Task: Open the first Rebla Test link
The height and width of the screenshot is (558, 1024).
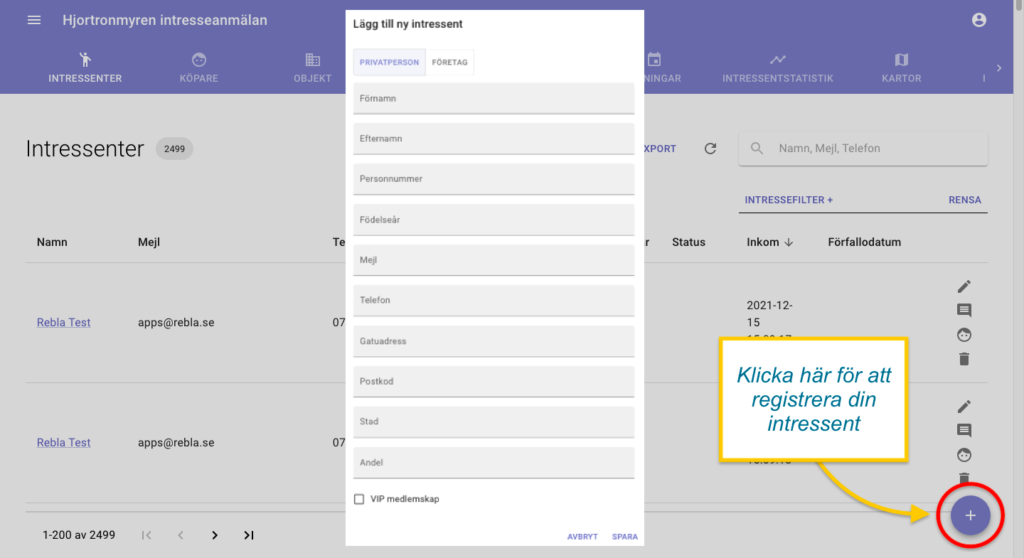Action: click(64, 323)
